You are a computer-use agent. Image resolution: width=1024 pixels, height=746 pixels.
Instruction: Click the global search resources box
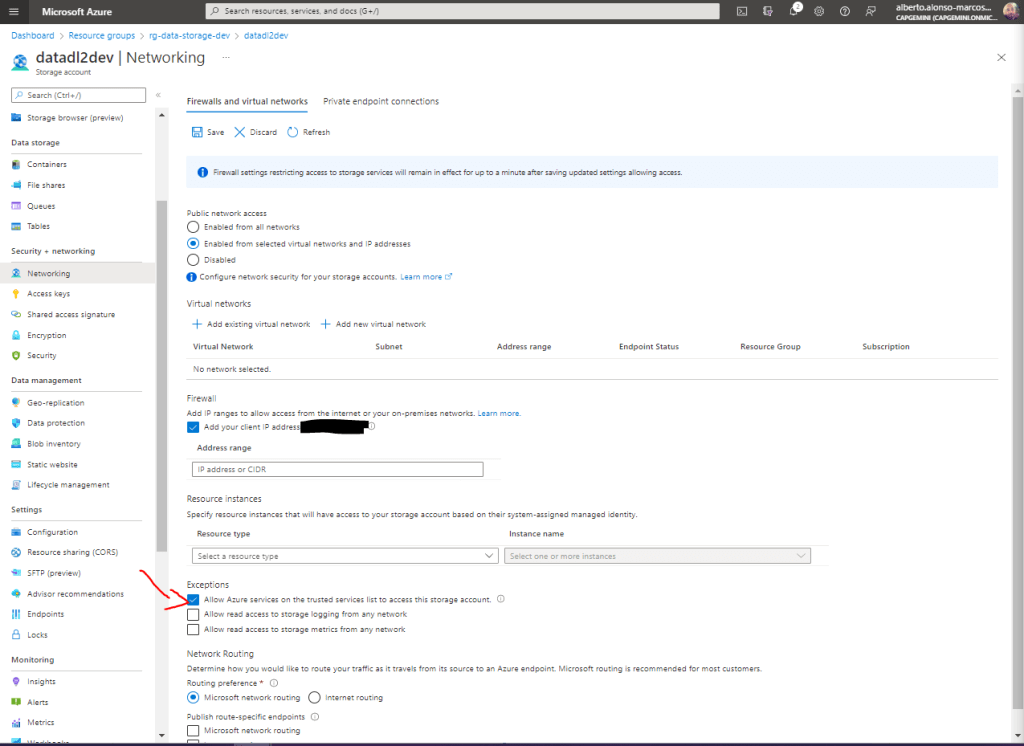pyautogui.click(x=462, y=11)
